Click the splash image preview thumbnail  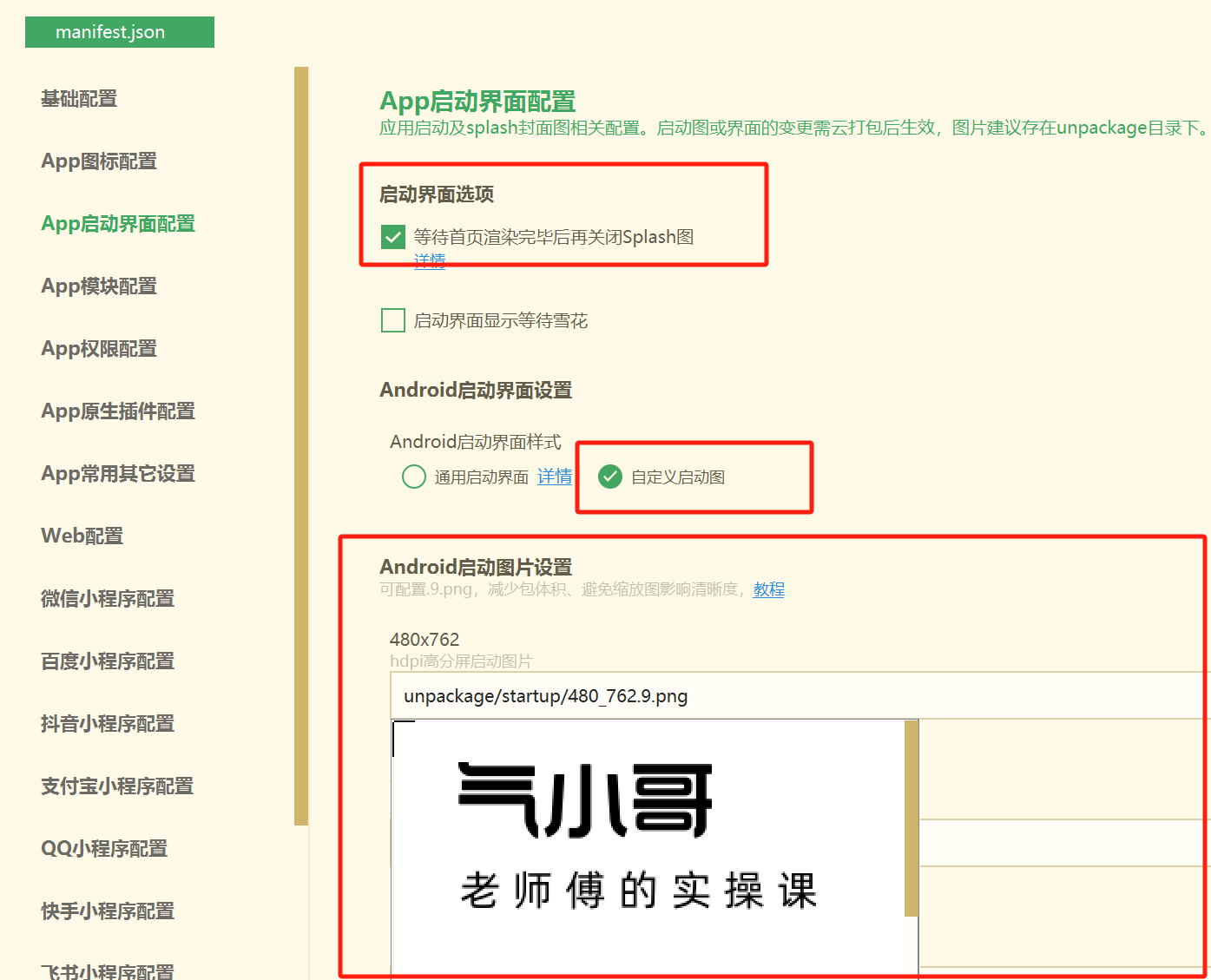(x=648, y=849)
